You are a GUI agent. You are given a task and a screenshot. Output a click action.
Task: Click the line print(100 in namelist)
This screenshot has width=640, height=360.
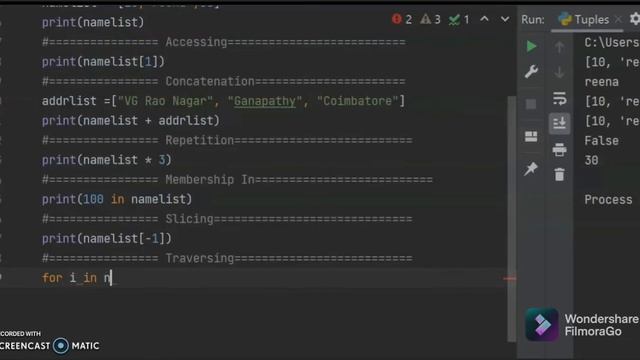click(117, 199)
